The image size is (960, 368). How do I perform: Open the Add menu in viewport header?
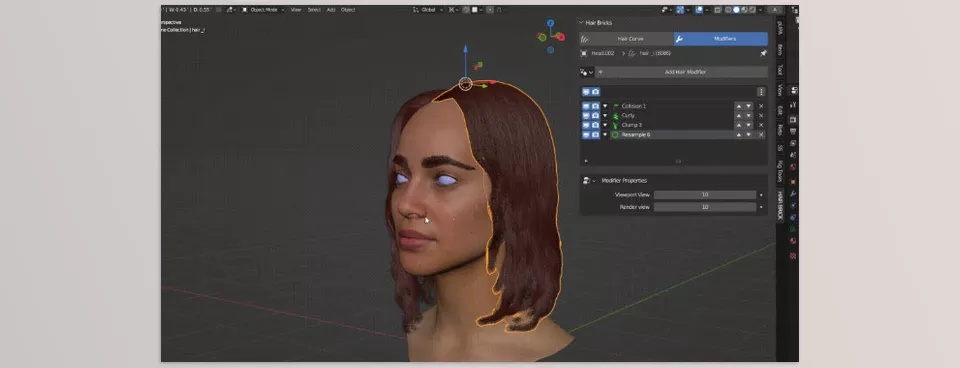[x=331, y=10]
